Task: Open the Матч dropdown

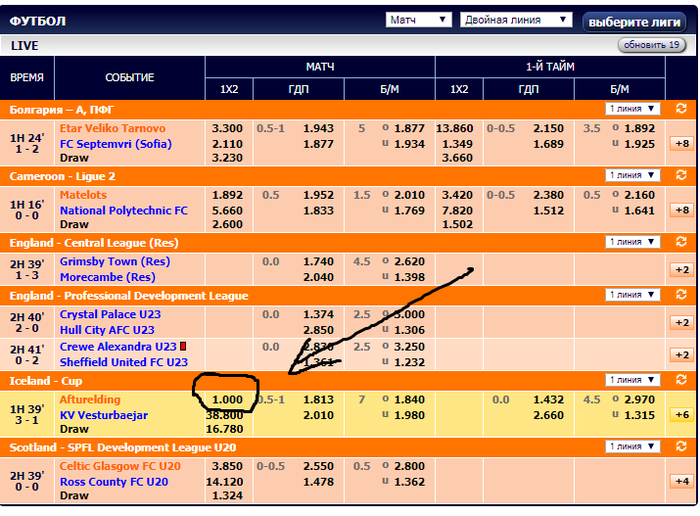Action: 418,20
